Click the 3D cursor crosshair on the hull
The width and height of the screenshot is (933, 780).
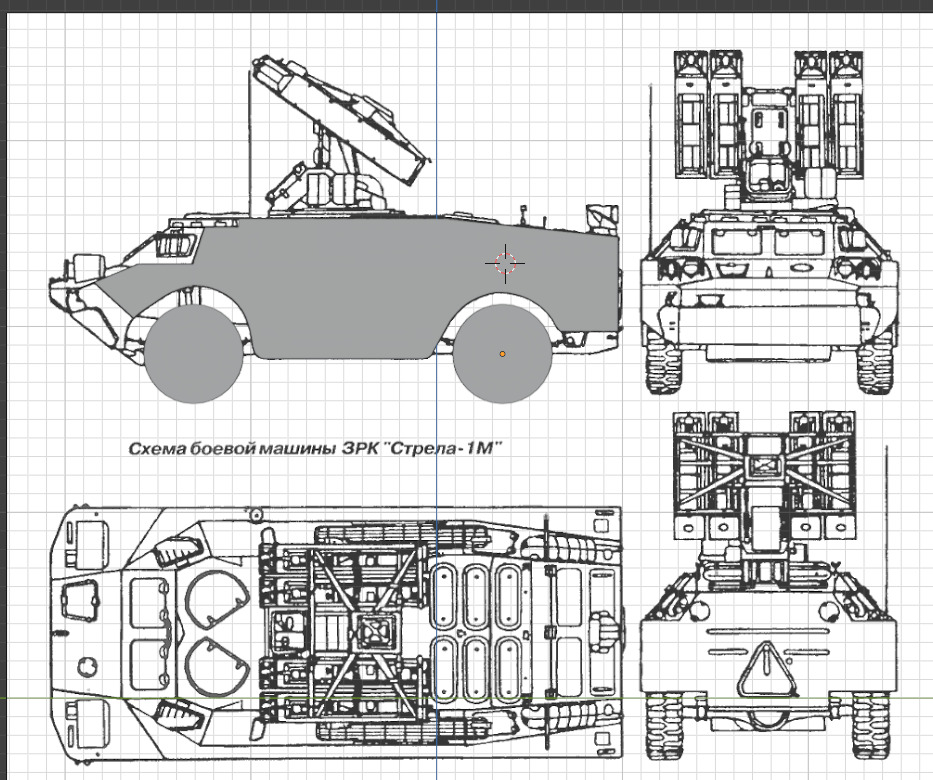pos(505,262)
